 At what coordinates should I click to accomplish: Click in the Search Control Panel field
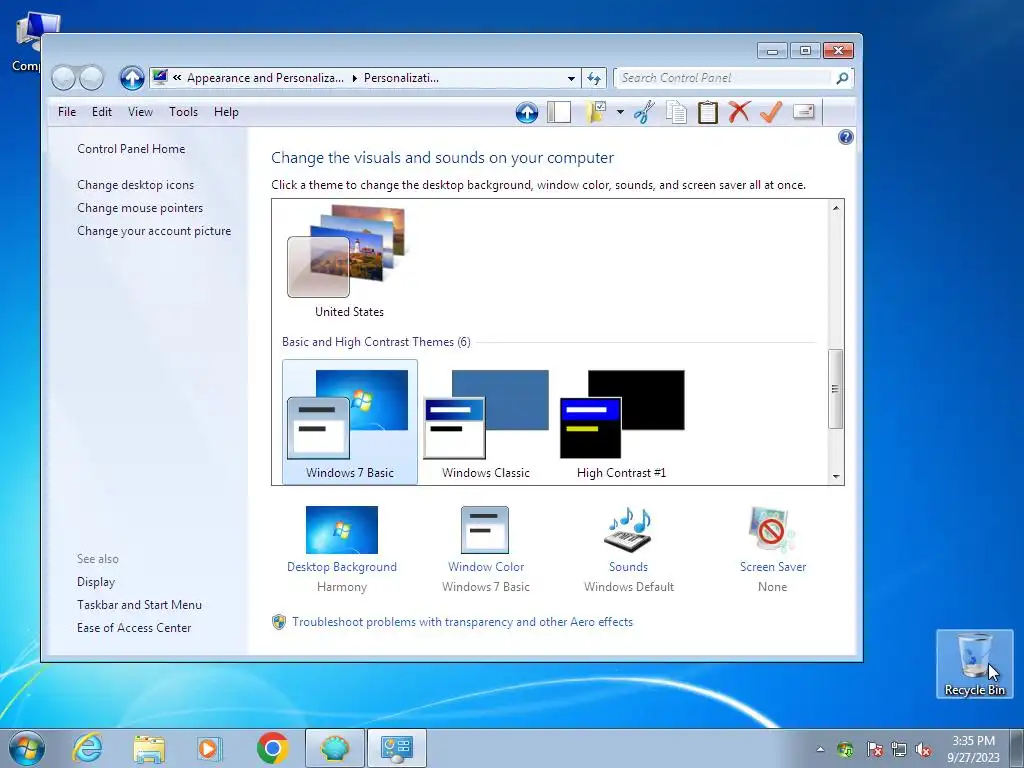pos(725,78)
